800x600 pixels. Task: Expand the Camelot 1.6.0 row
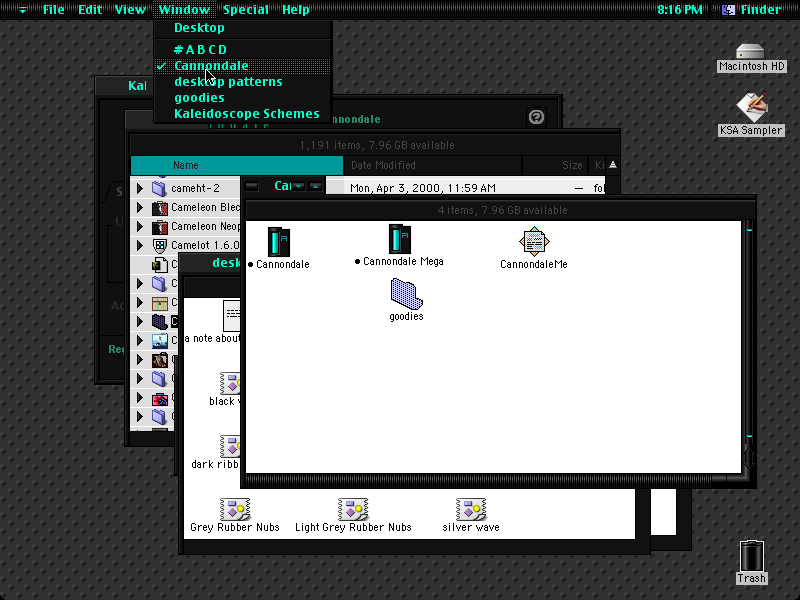[140, 245]
